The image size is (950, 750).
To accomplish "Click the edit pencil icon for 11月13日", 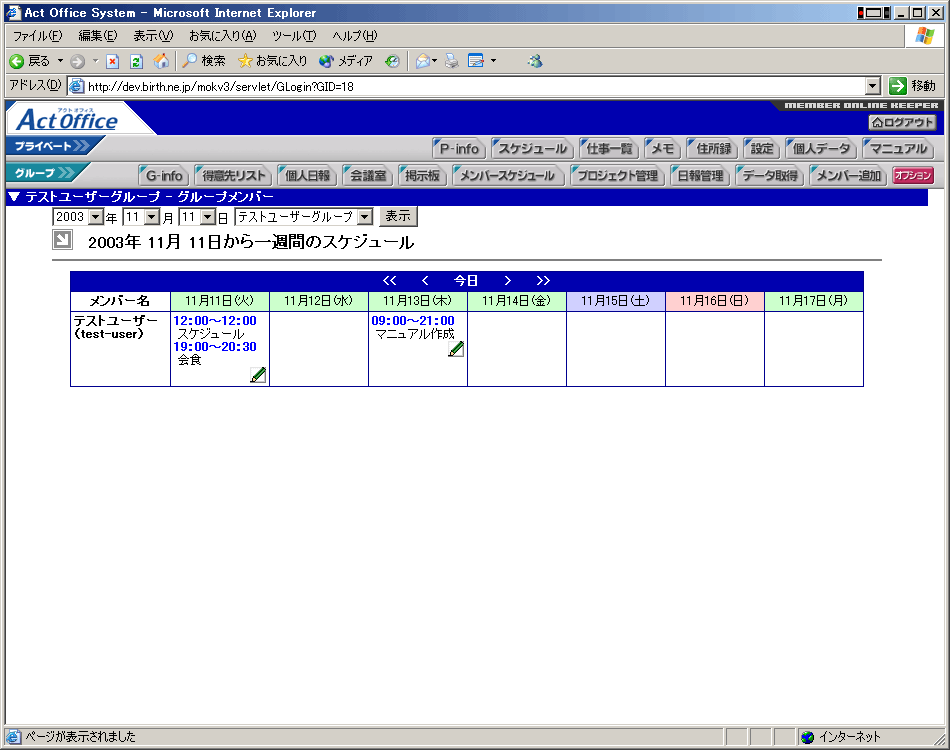I will 456,349.
